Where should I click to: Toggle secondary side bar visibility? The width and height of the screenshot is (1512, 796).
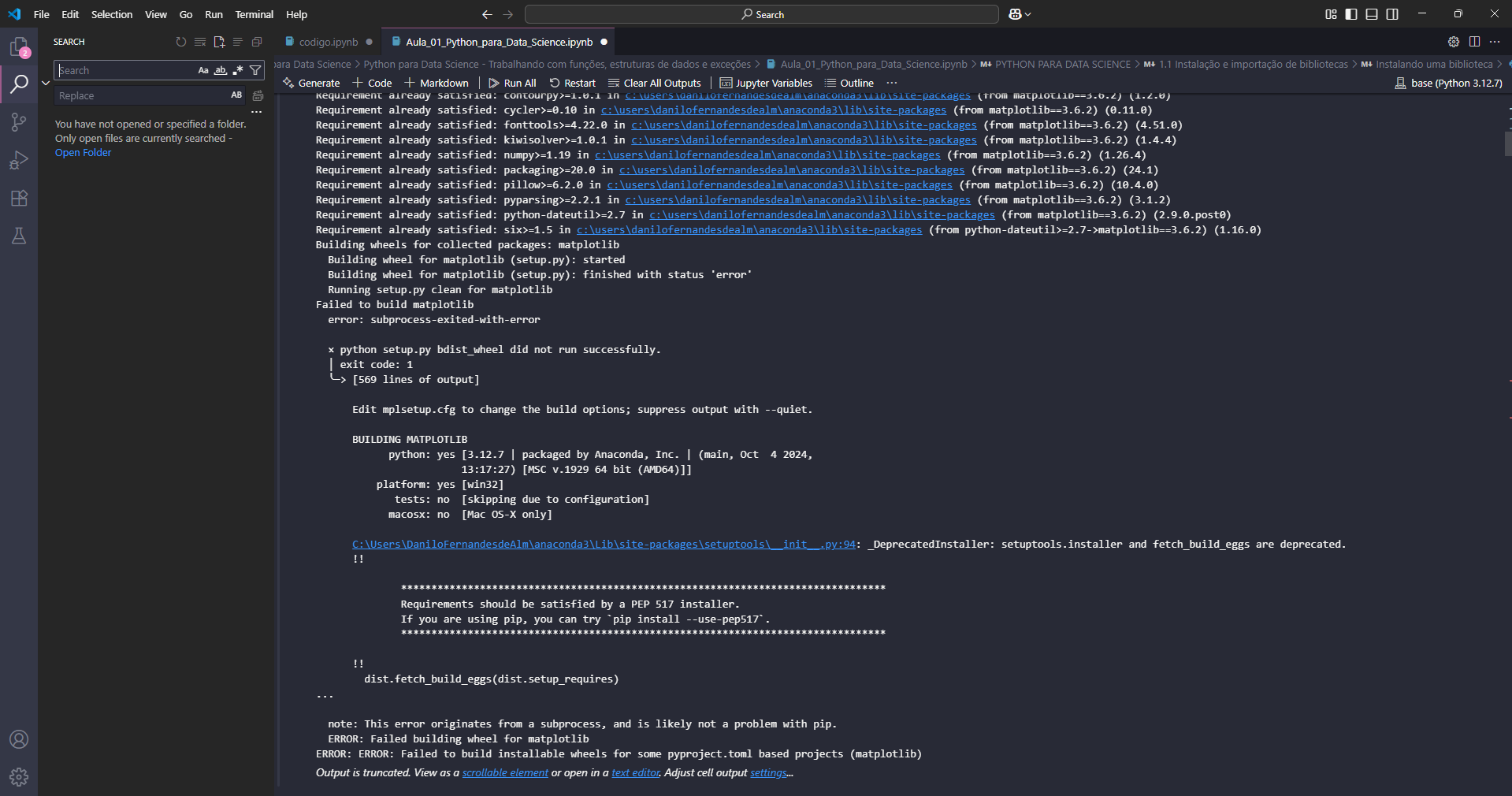[1392, 14]
